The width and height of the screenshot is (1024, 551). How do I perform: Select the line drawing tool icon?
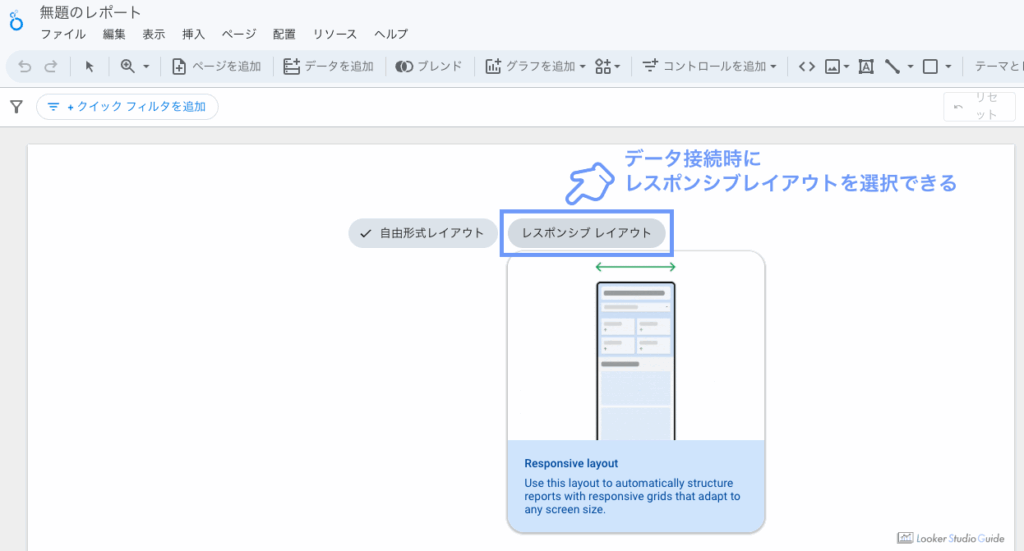[x=892, y=67]
